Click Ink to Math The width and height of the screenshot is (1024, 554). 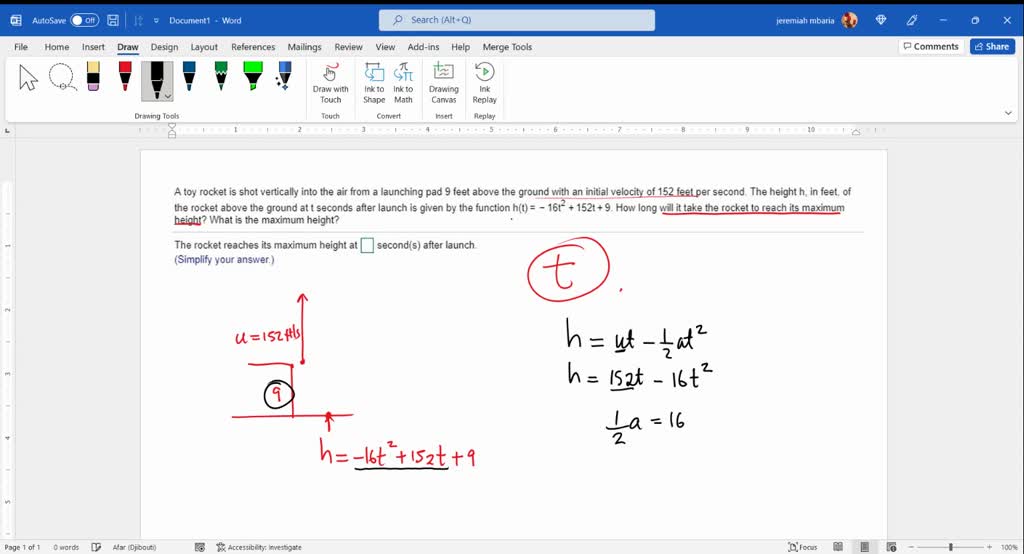coord(403,82)
